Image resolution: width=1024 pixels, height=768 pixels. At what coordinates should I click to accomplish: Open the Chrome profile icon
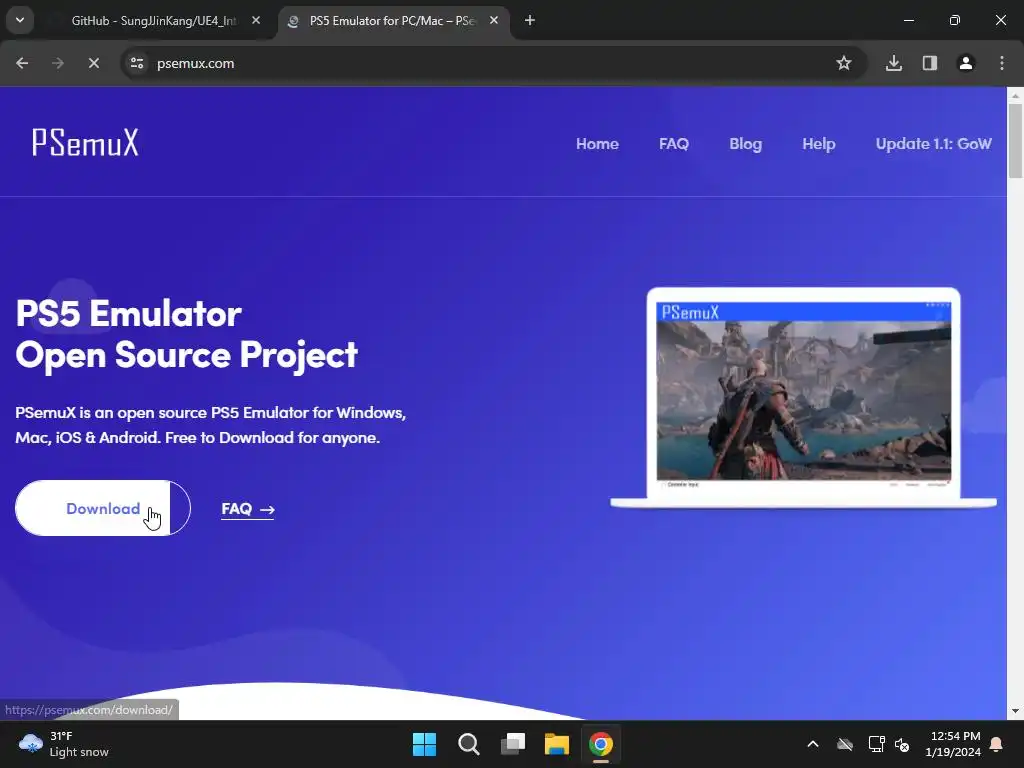(x=966, y=63)
